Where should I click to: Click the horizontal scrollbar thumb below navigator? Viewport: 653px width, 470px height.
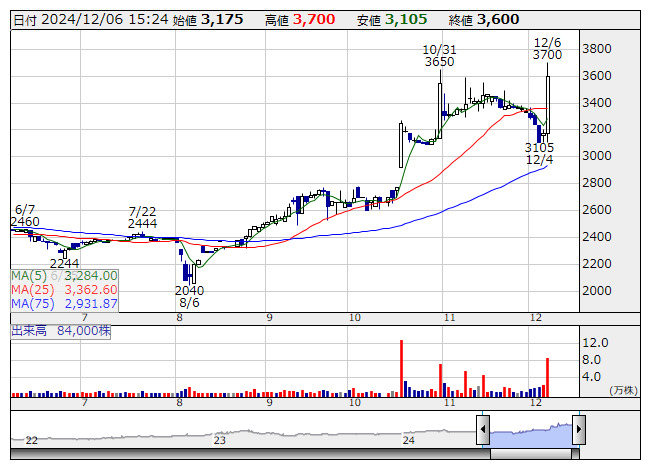point(531,454)
